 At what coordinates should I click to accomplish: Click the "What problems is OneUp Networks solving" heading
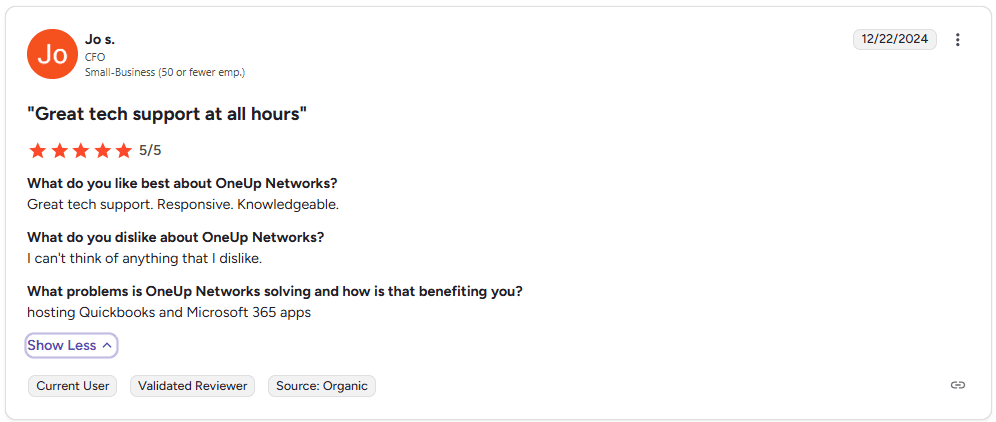(x=275, y=292)
